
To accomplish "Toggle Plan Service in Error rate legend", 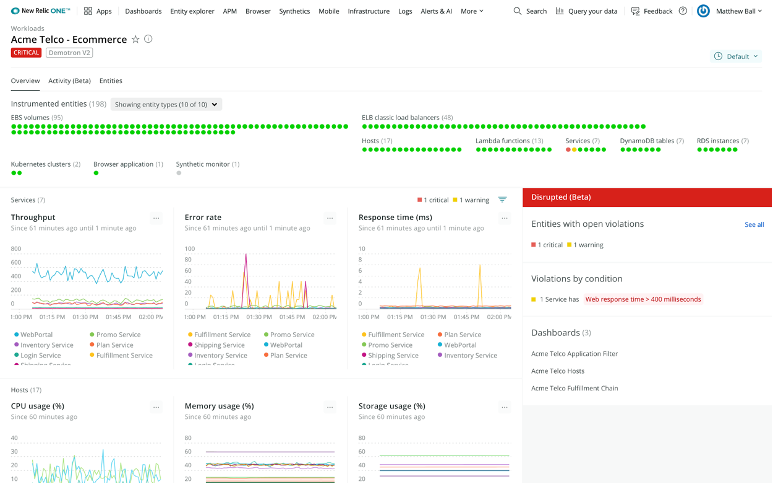I will point(285,355).
